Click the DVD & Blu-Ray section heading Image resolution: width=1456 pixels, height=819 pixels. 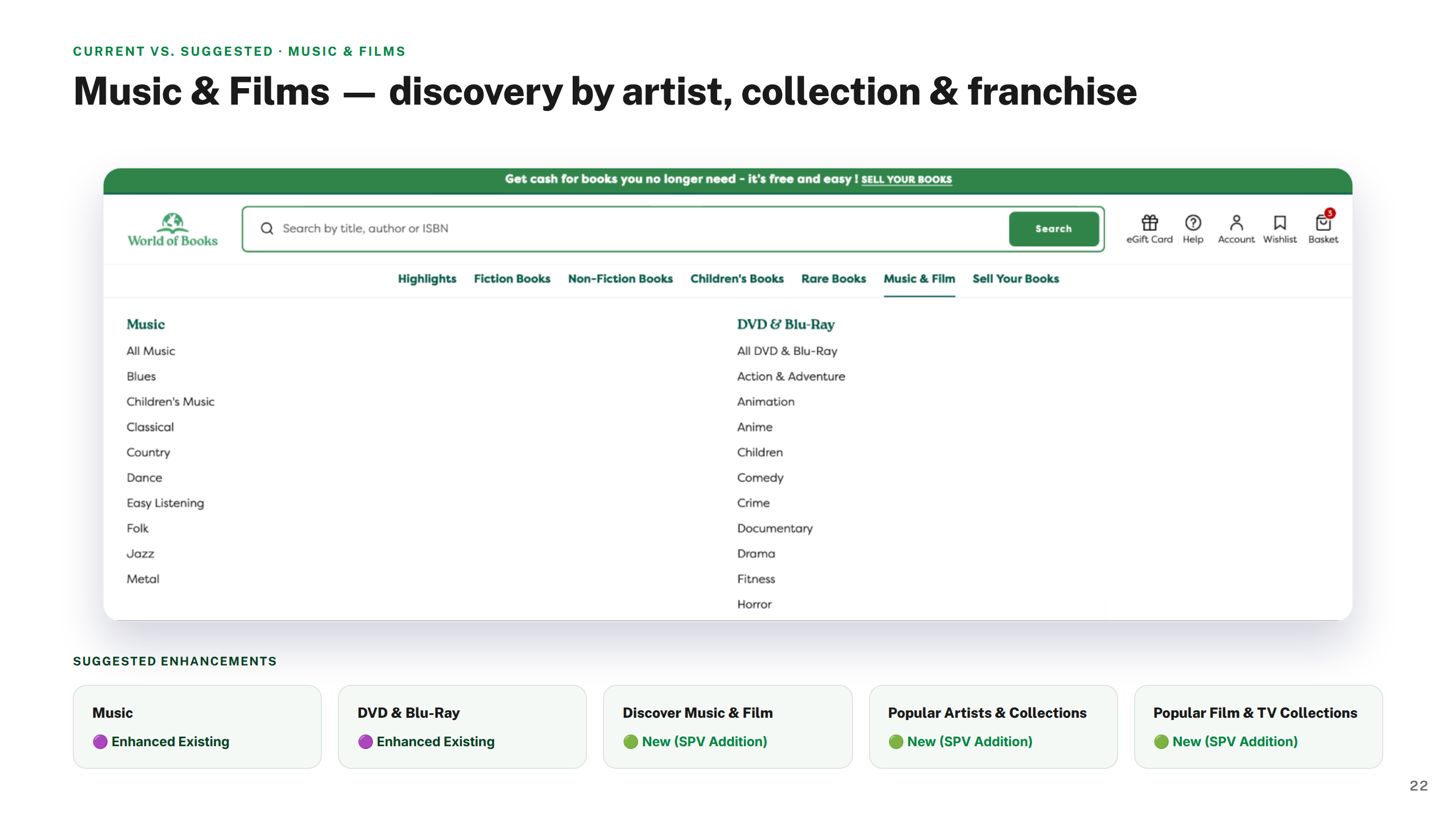click(785, 324)
